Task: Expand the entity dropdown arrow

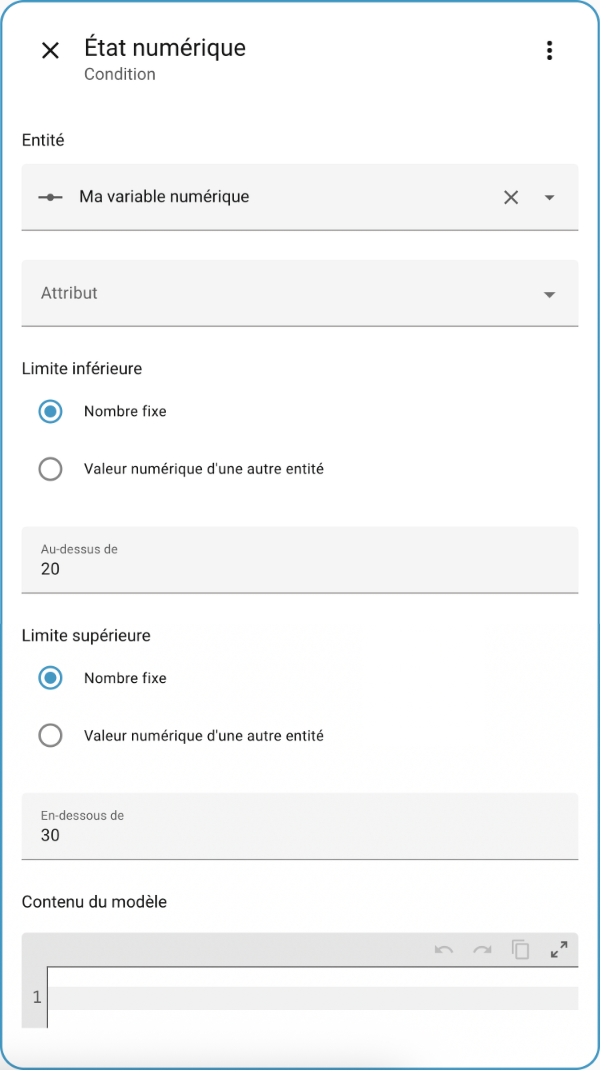Action: coord(549,198)
